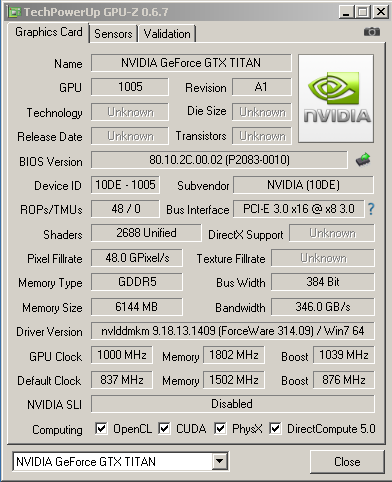Viewport: 392px width, 482px height.
Task: Toggle the CUDA checkbox
Action: click(164, 428)
